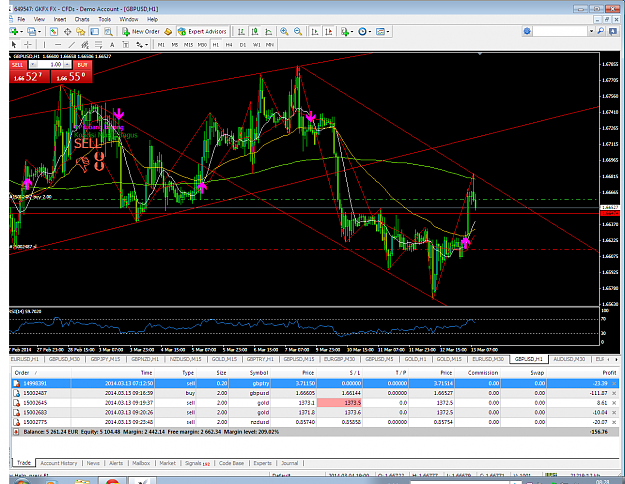Show the Data Window using the crosshair-circle icon
This screenshot has height=484, width=625.
point(67,31)
